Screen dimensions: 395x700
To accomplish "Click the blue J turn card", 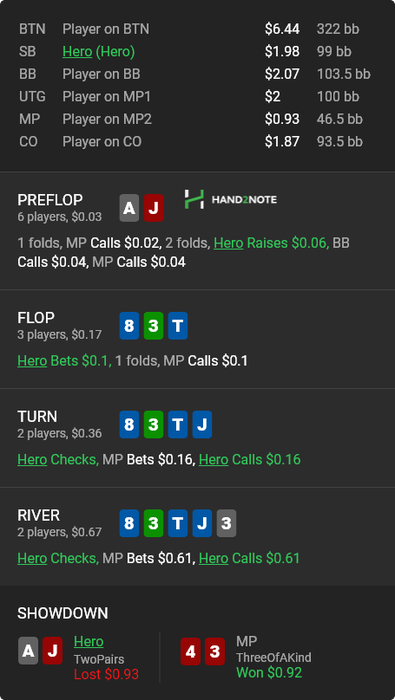I will click(202, 425).
